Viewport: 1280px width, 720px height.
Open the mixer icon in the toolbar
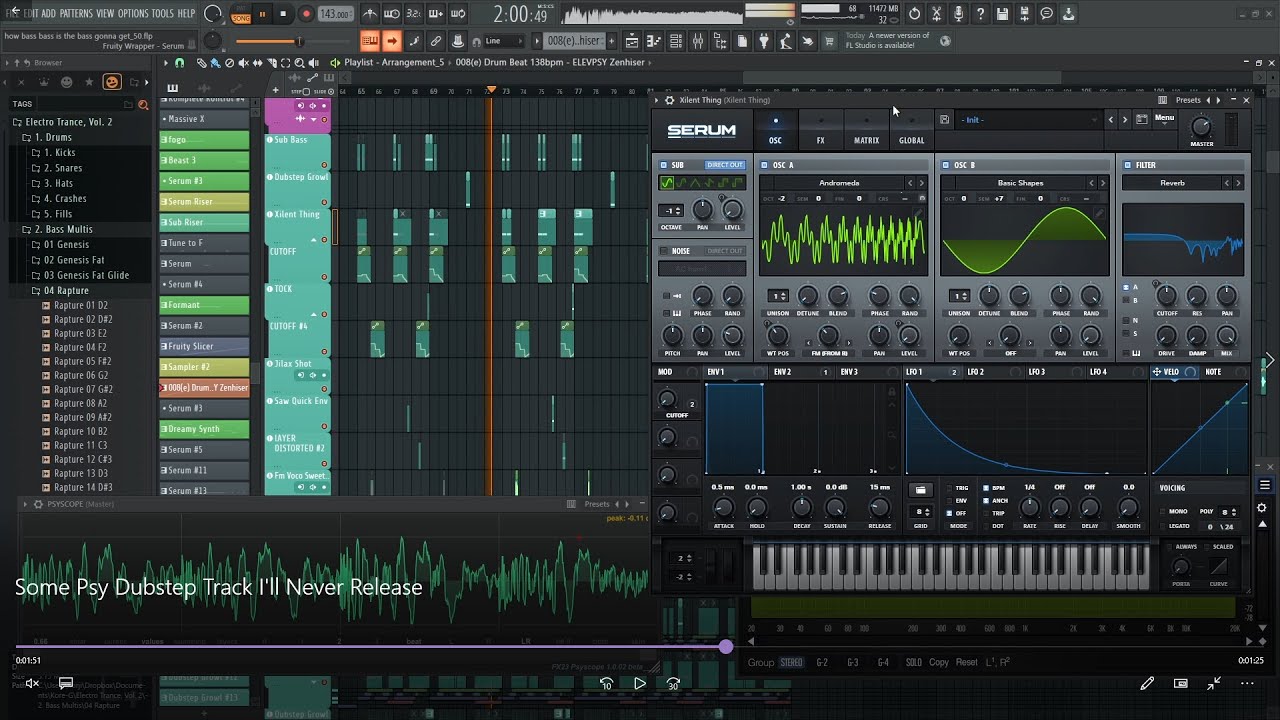pos(697,41)
